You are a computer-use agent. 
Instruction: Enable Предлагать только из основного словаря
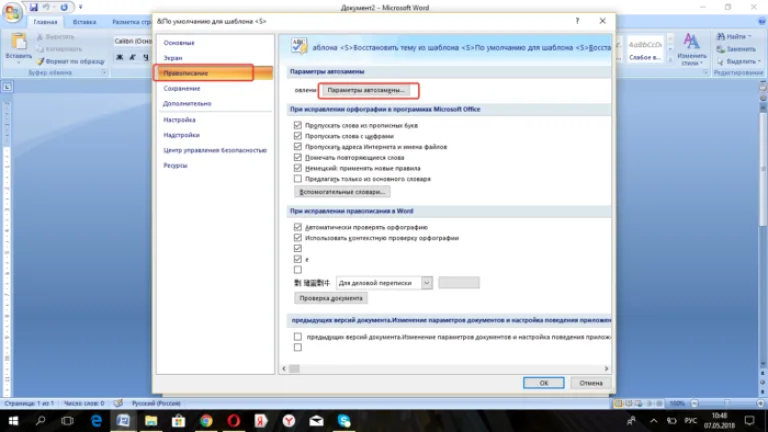298,179
